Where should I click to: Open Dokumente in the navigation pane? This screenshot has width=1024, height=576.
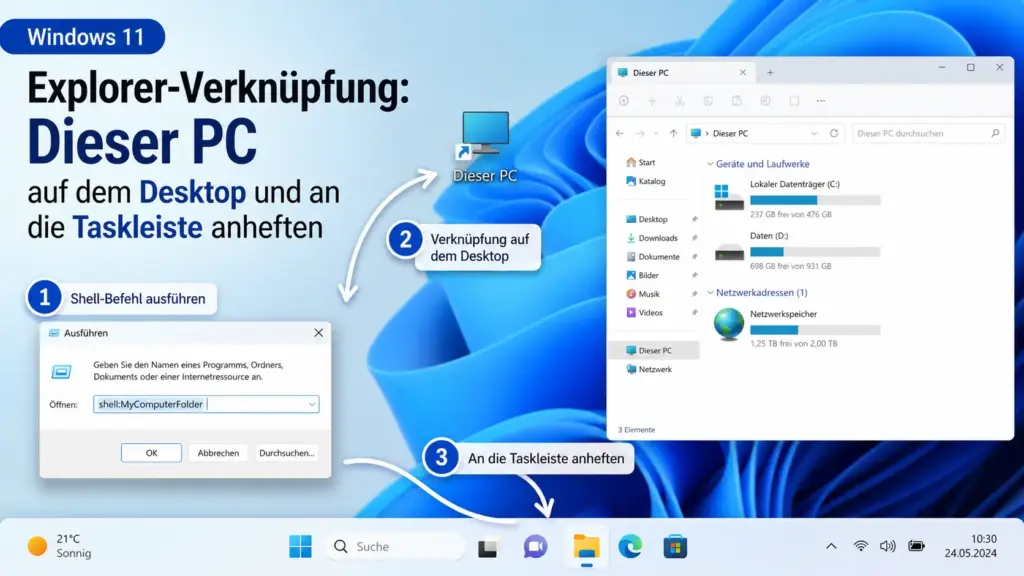click(x=652, y=257)
